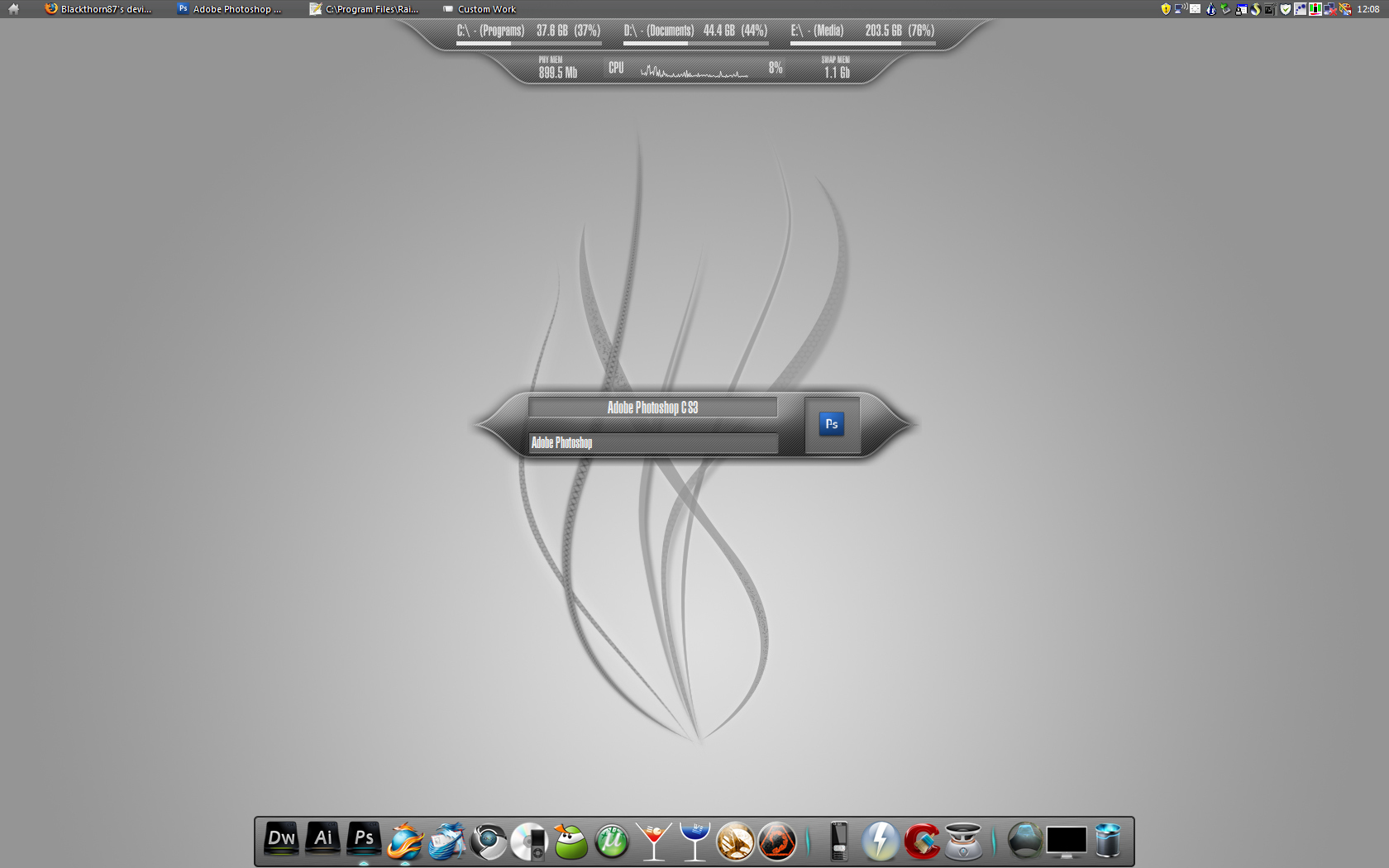Click the paint palette tray icon
Viewport: 1389px width, 868px height.
[1345, 9]
